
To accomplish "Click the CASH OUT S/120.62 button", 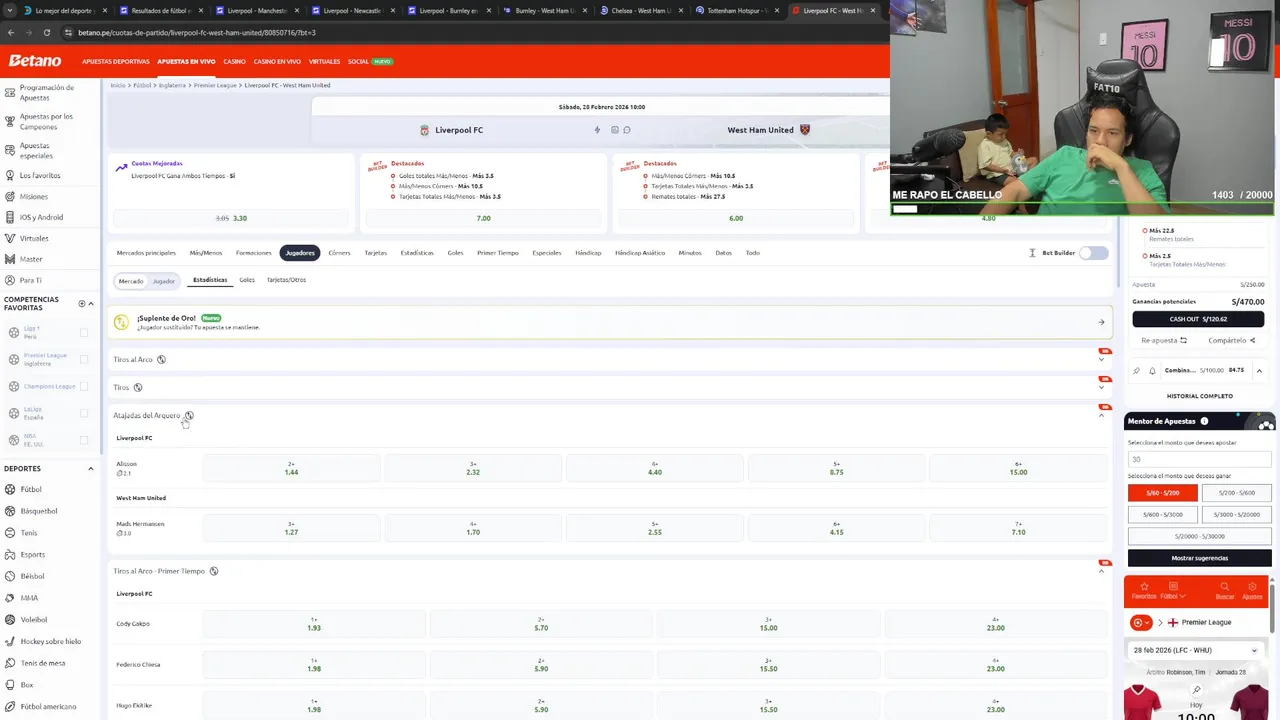I will (1198, 319).
